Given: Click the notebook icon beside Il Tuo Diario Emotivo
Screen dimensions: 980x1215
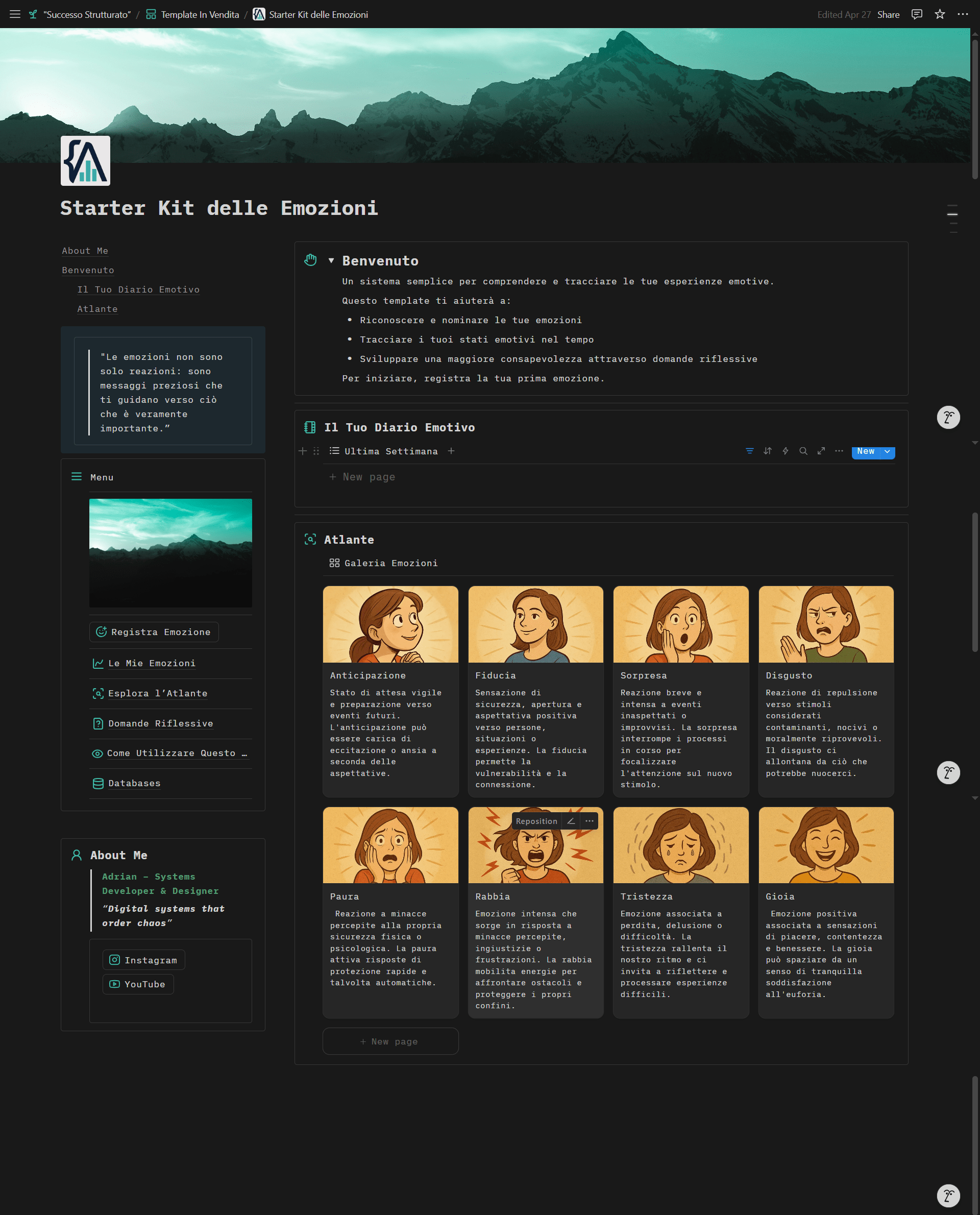Looking at the screenshot, I should [310, 427].
